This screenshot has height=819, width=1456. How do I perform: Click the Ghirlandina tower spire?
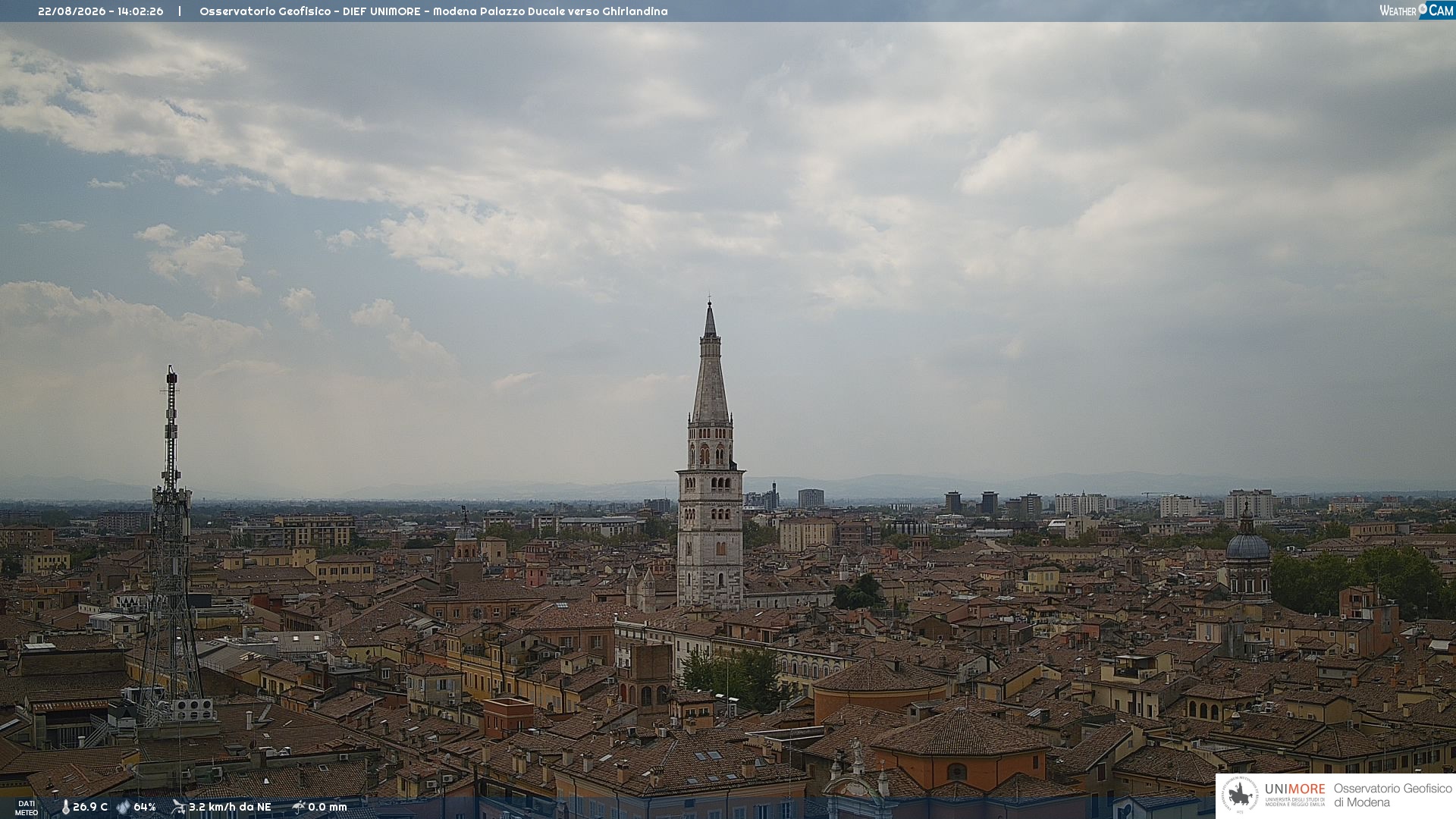point(711,364)
